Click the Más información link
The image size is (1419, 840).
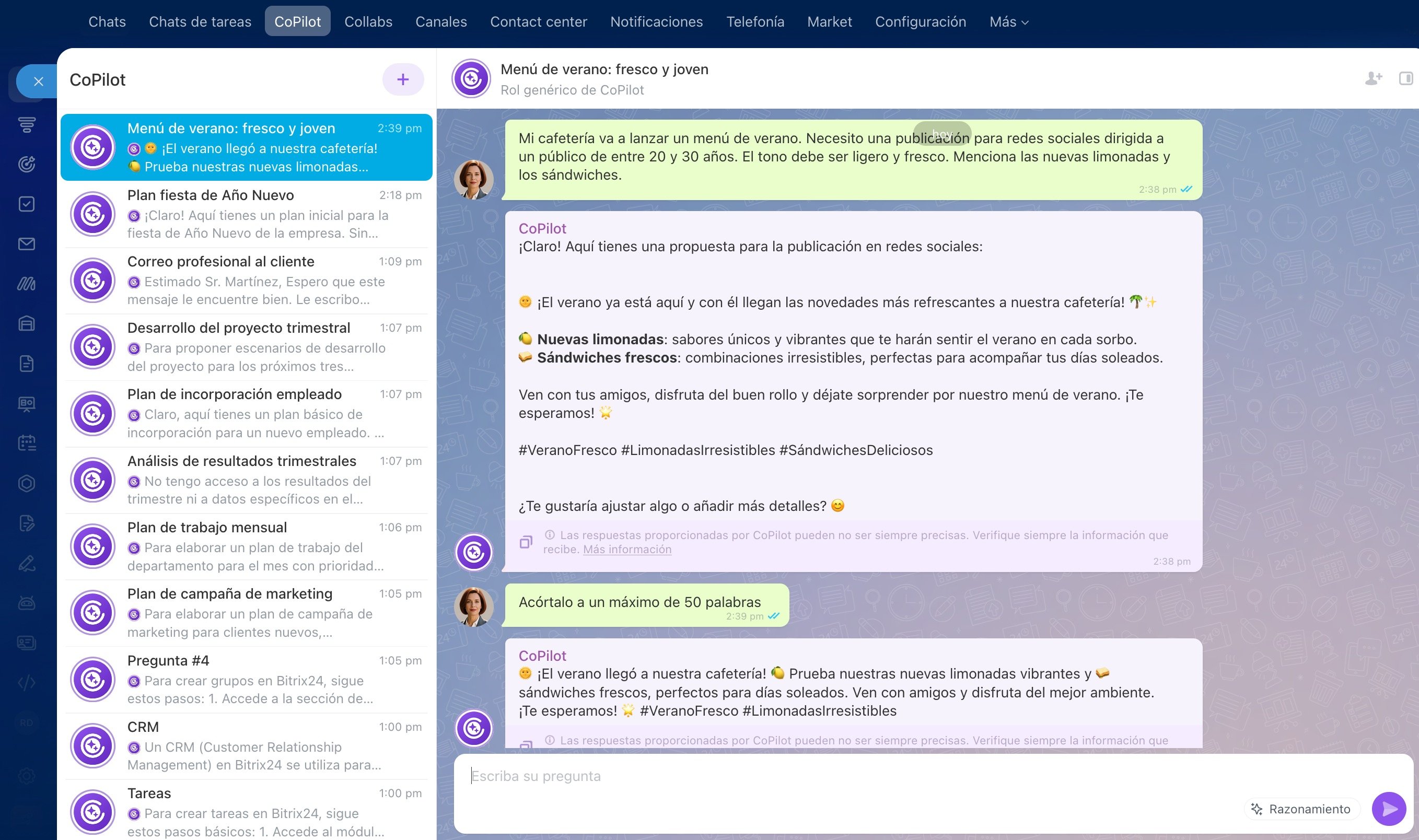[626, 549]
